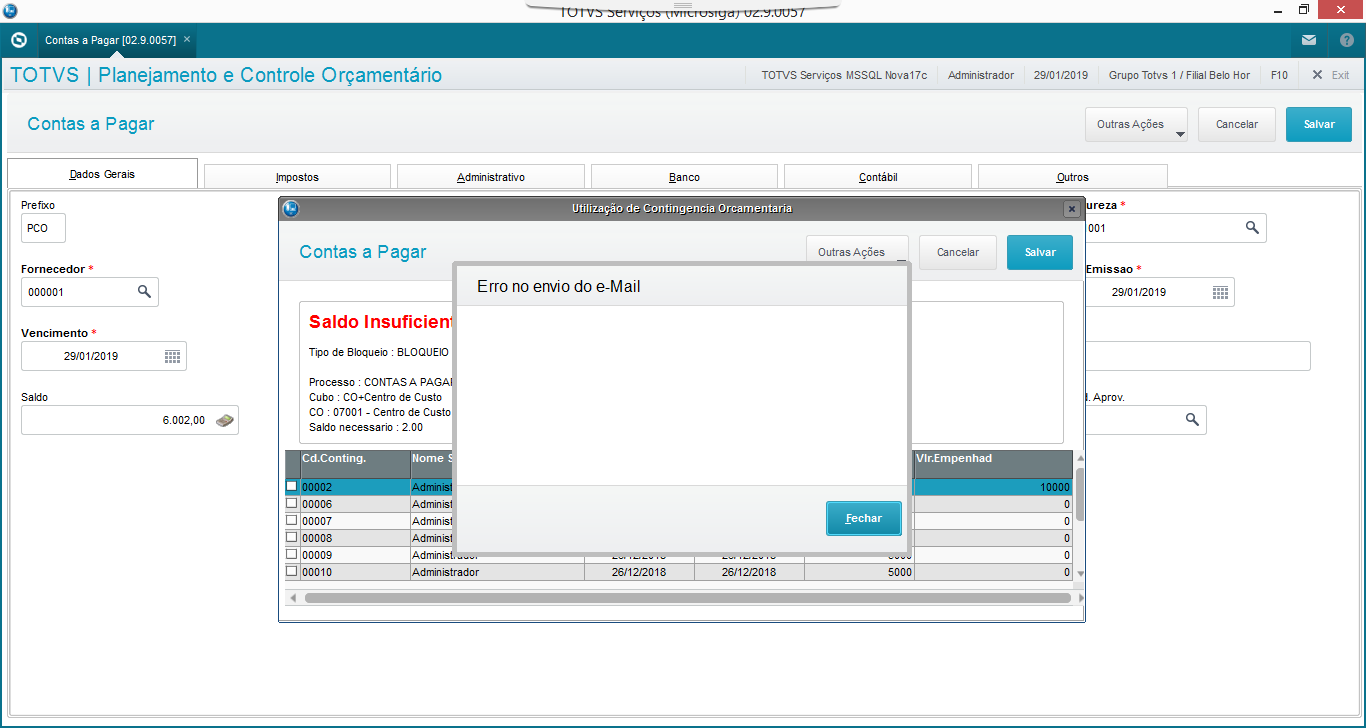Click Cancelar in the Contingencia dialog

958,252
